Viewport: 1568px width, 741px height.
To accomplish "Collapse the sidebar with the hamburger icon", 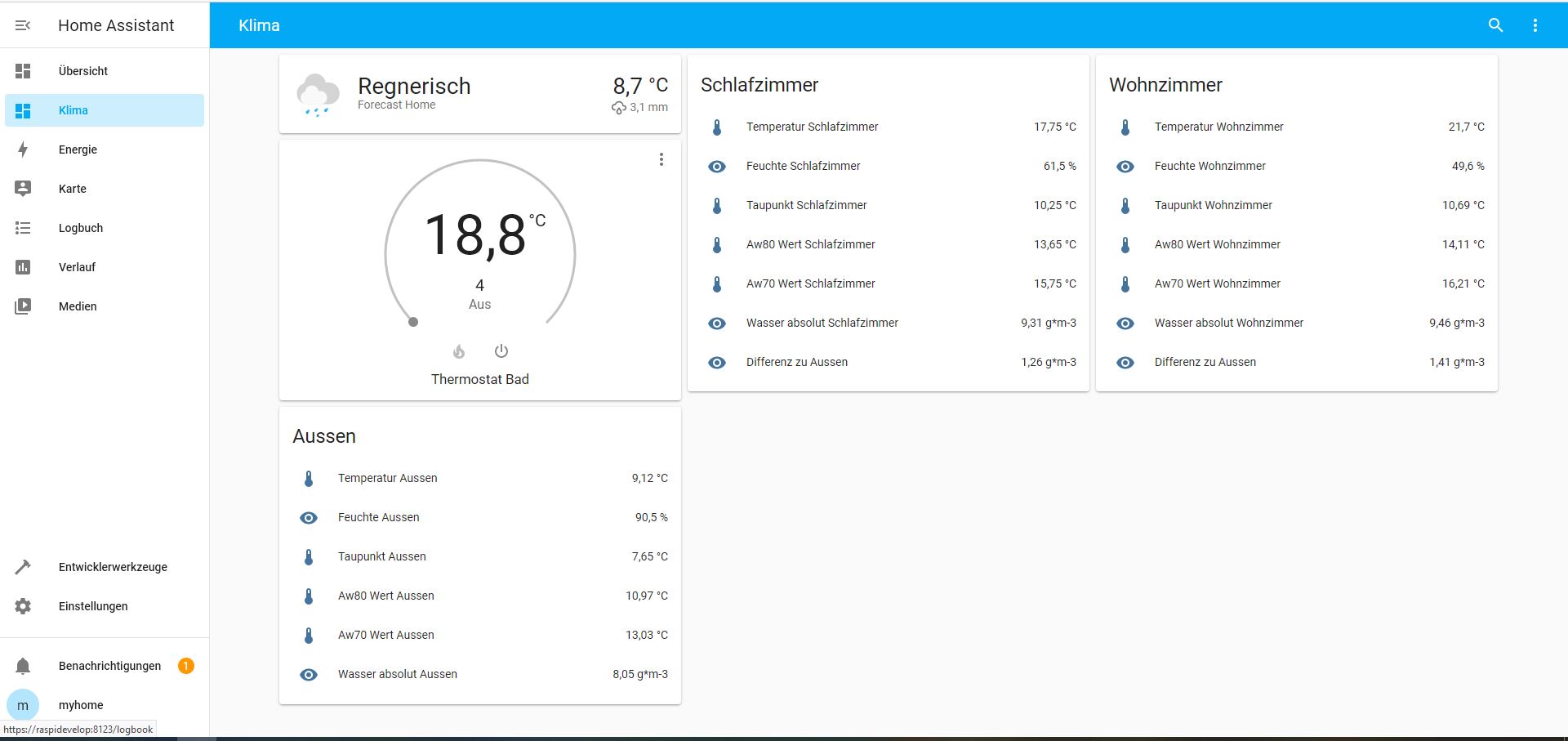I will point(23,25).
